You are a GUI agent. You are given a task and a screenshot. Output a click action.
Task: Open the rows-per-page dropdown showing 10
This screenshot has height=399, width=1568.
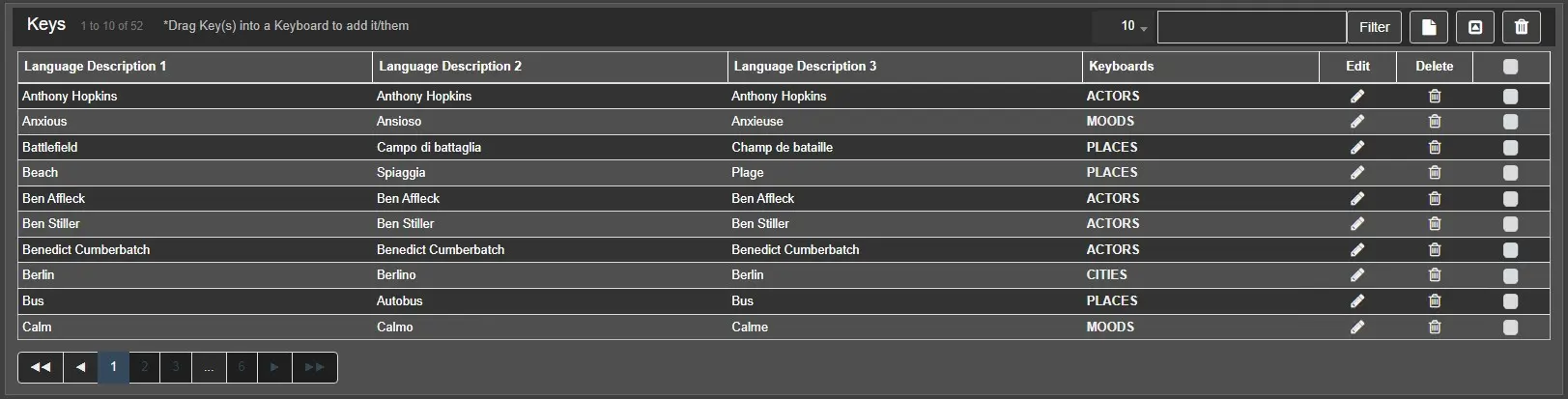click(1134, 27)
